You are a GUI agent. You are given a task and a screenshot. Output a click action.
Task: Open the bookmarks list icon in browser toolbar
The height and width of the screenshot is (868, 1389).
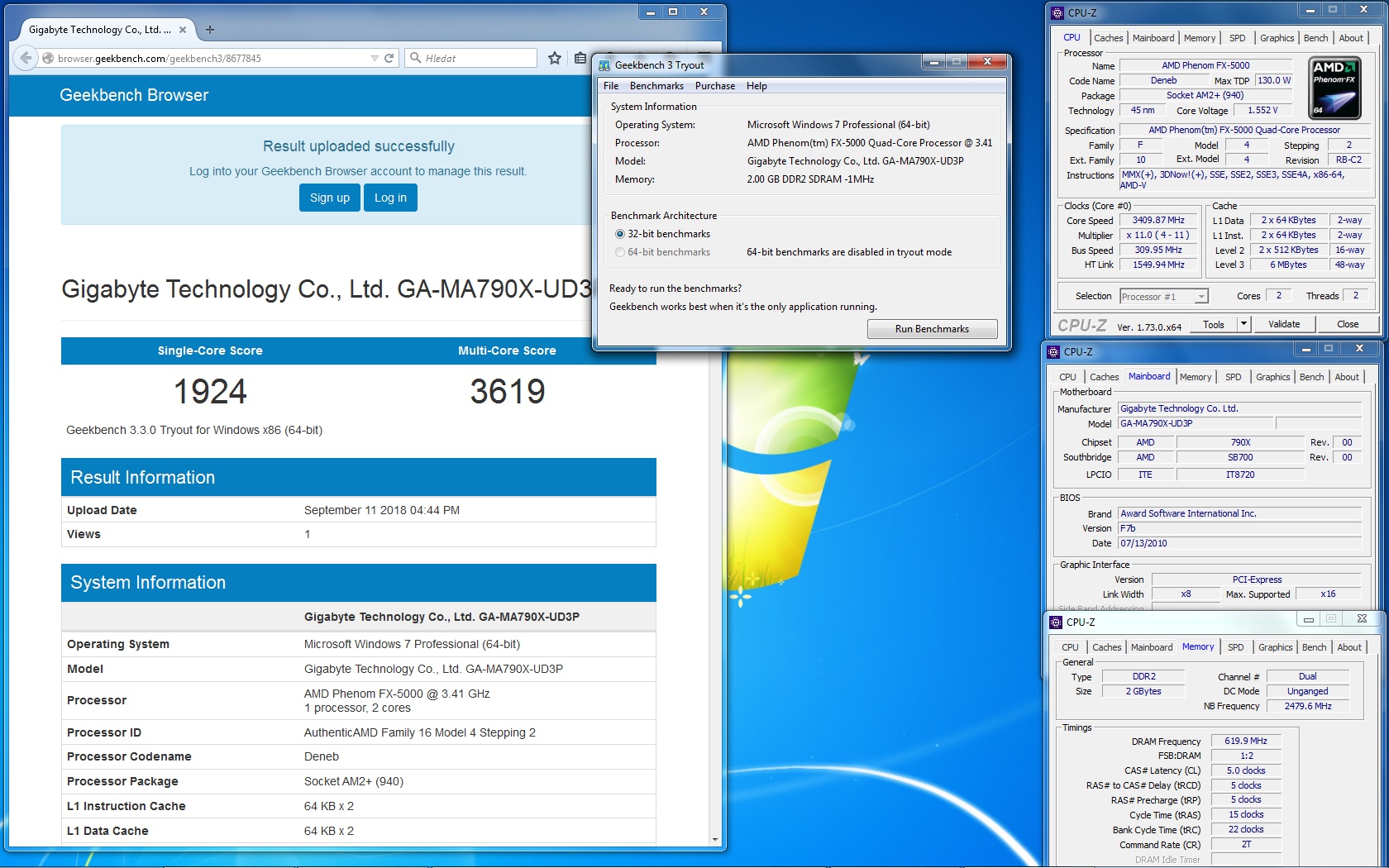[580, 58]
